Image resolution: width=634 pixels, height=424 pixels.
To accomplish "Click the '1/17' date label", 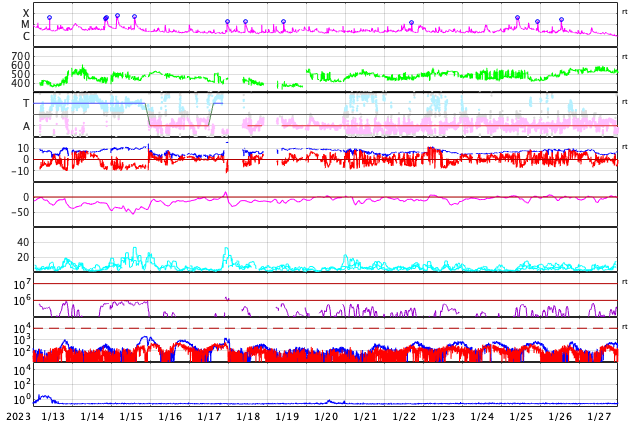I will click(x=209, y=417).
